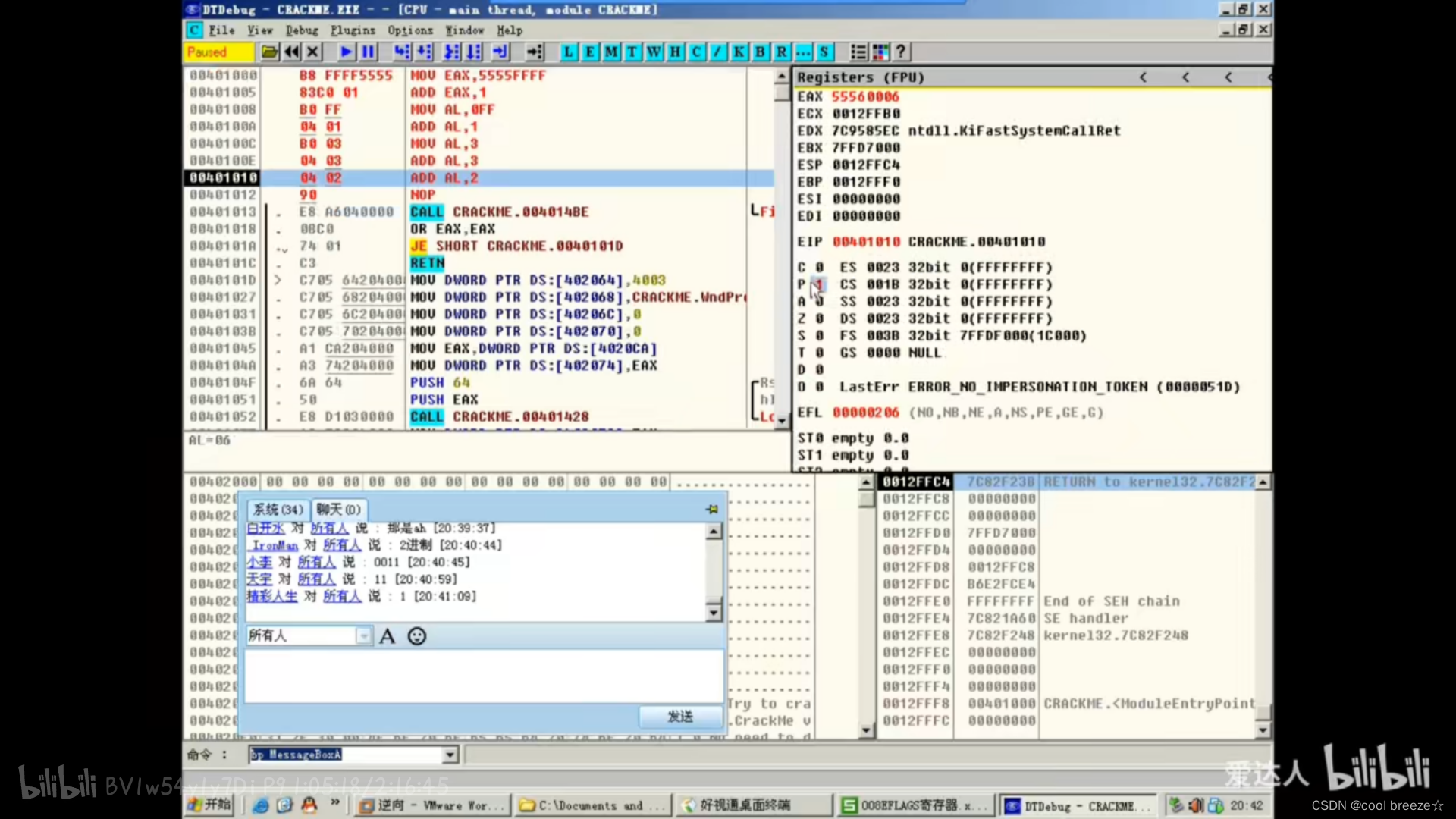Open Debugging options via list icon

[858, 52]
